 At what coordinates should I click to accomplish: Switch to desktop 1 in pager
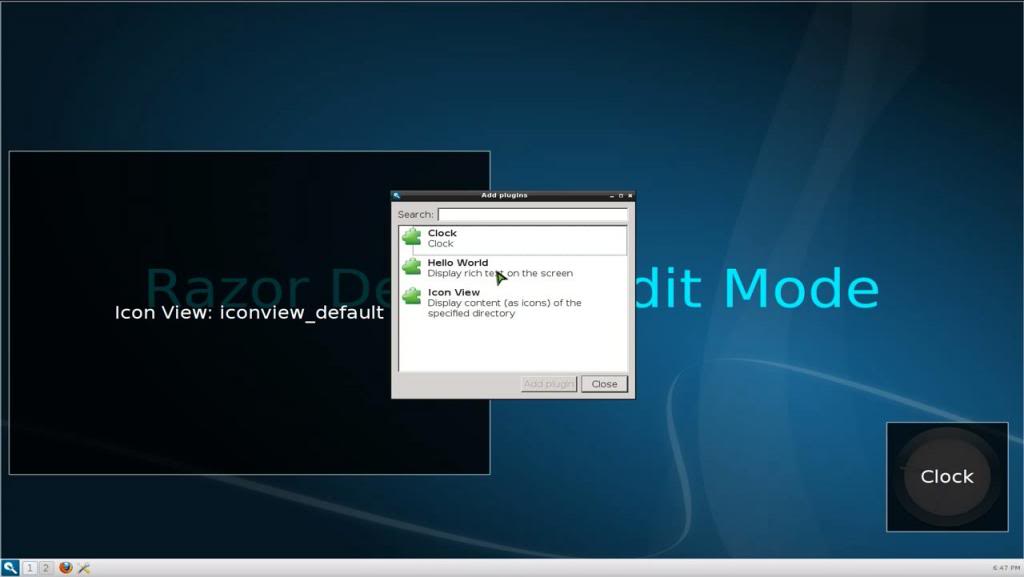(30, 568)
